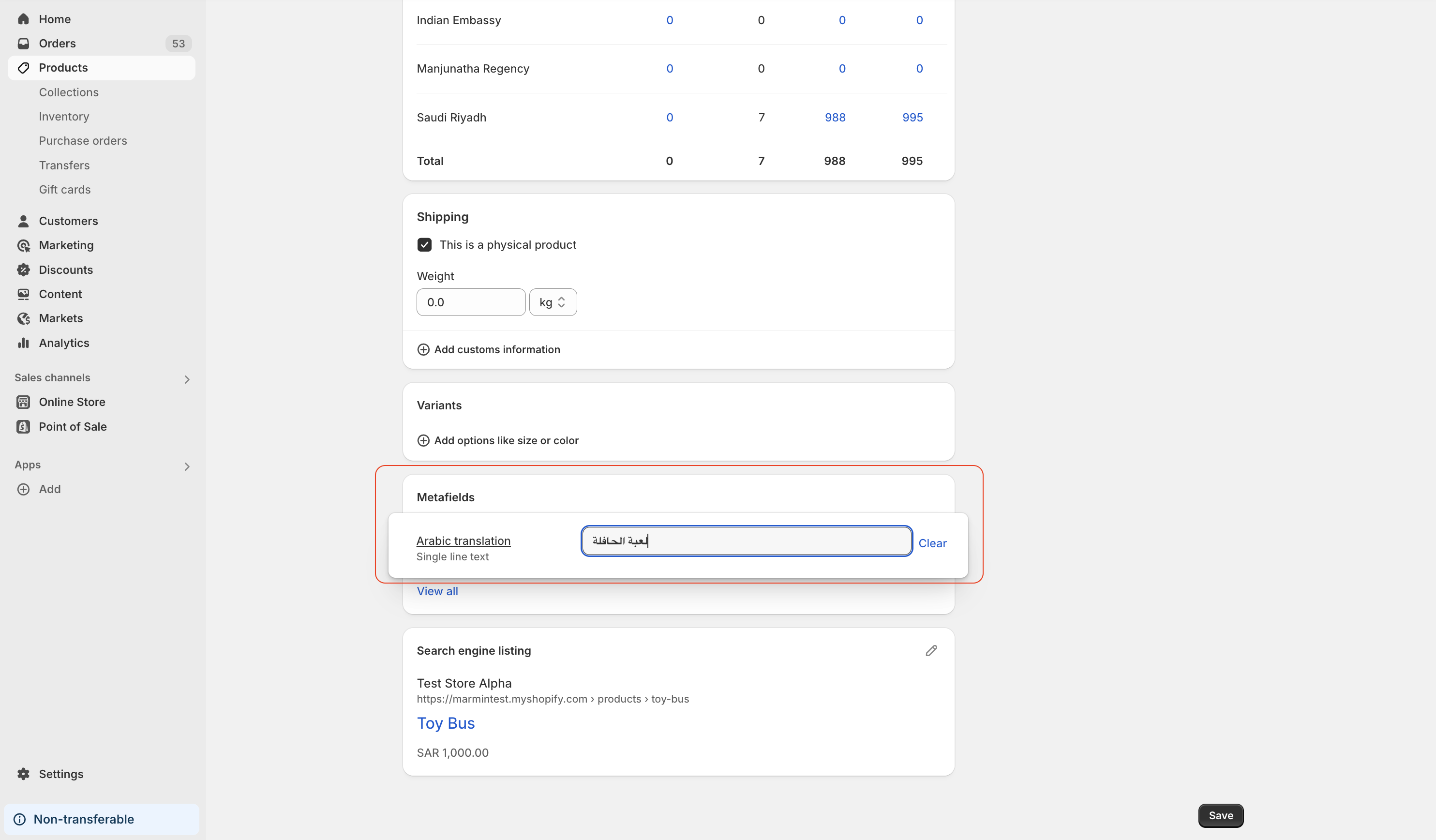Open the kg weight unit dropdown
1436x840 pixels.
553,302
